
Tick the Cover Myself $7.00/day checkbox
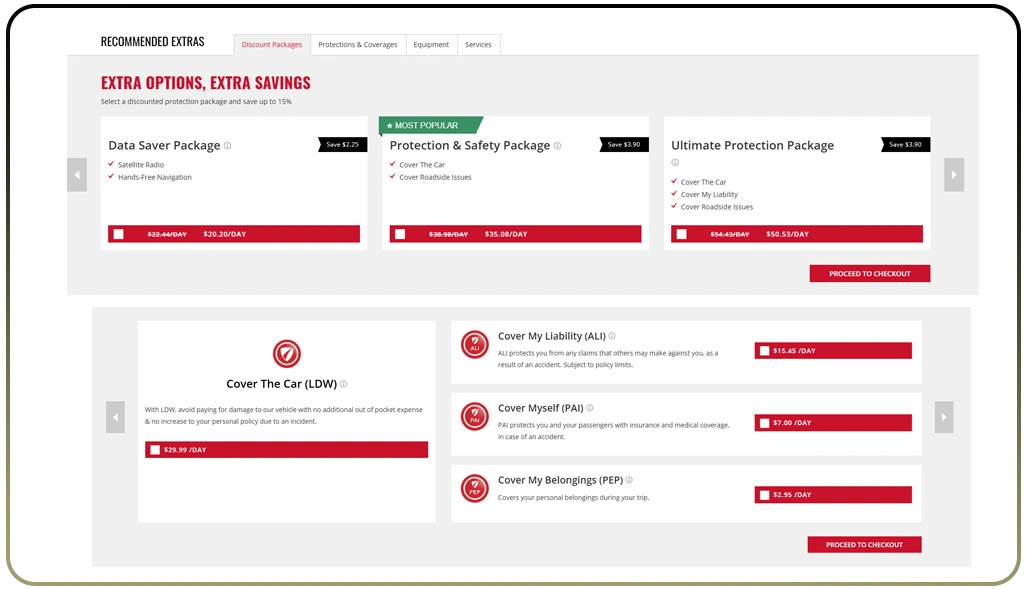coord(765,423)
